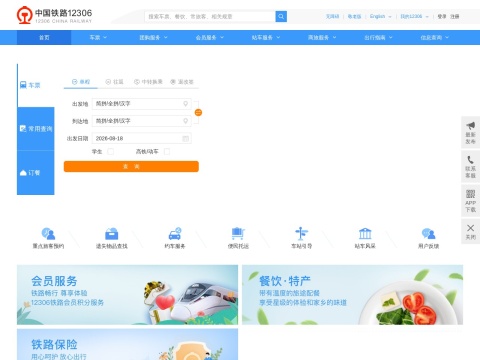
Task: Close the floating side toolbar (关闭)
Action: (x=470, y=232)
